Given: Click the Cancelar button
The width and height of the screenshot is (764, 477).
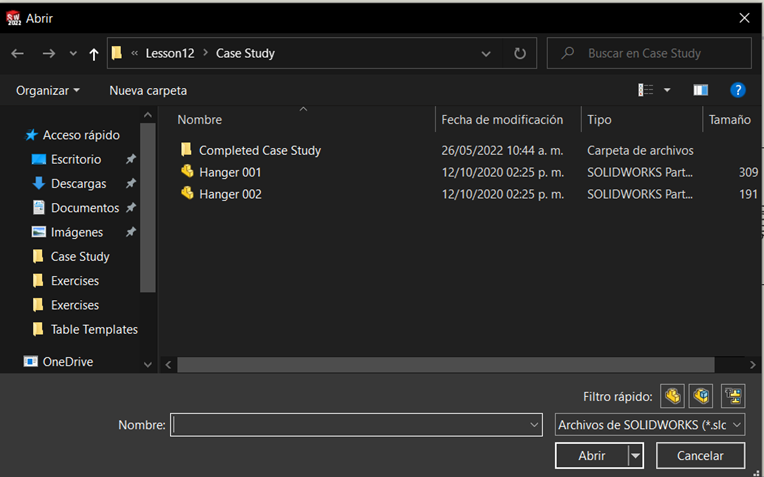Looking at the screenshot, I should (x=700, y=456).
